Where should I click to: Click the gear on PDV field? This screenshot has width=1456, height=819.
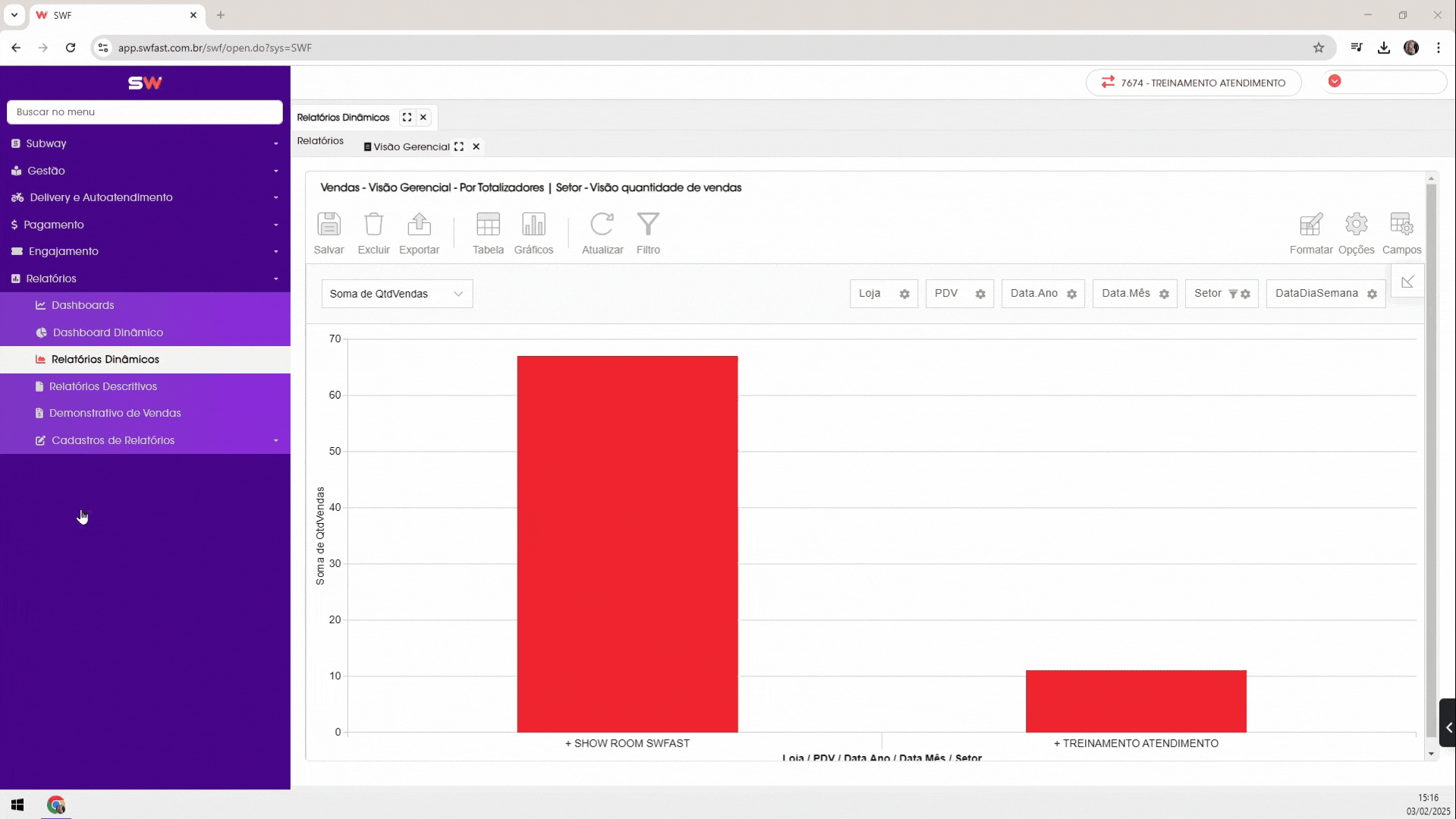pos(980,294)
